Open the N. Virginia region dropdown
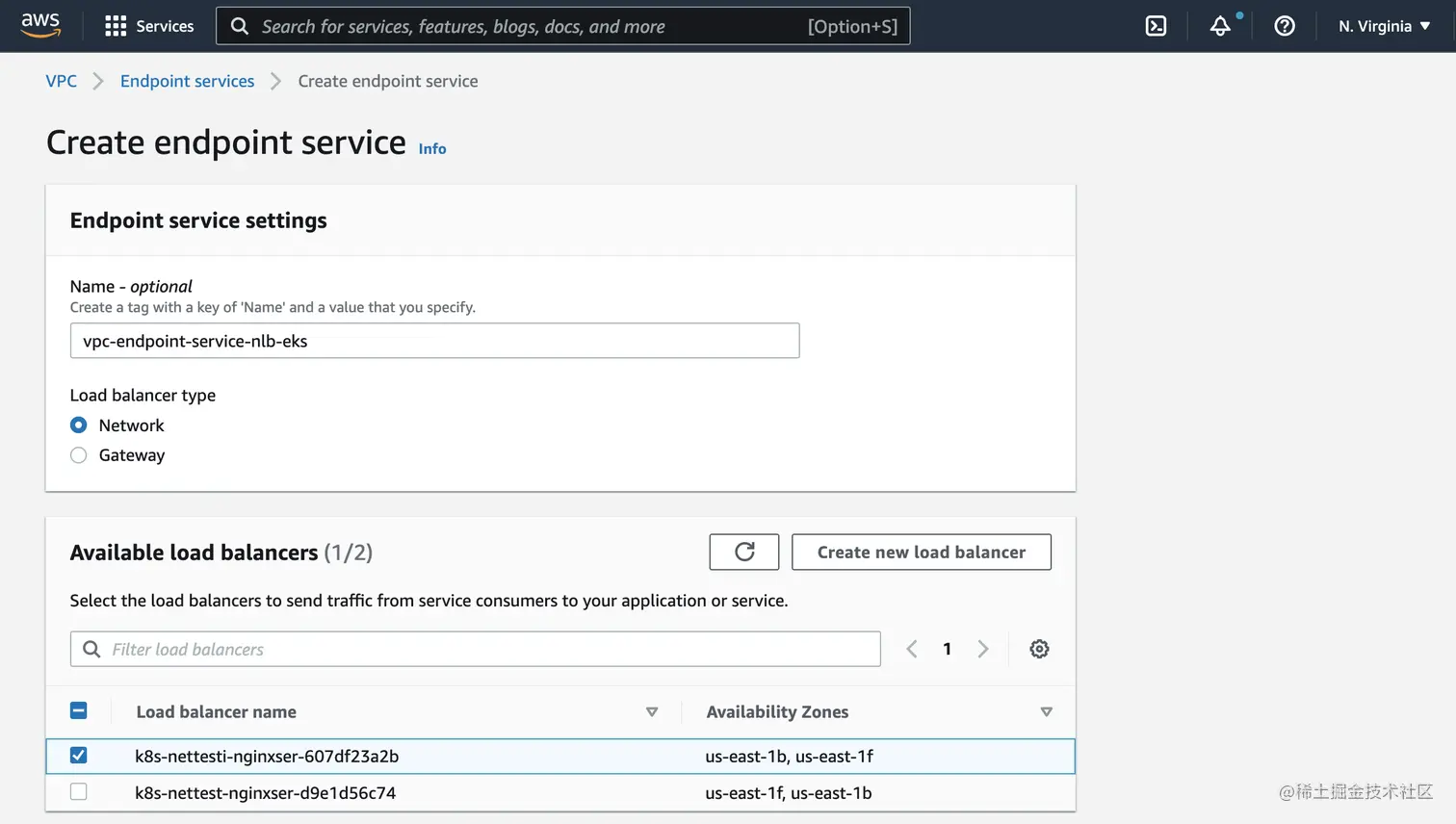This screenshot has width=1456, height=824. pos(1384,26)
